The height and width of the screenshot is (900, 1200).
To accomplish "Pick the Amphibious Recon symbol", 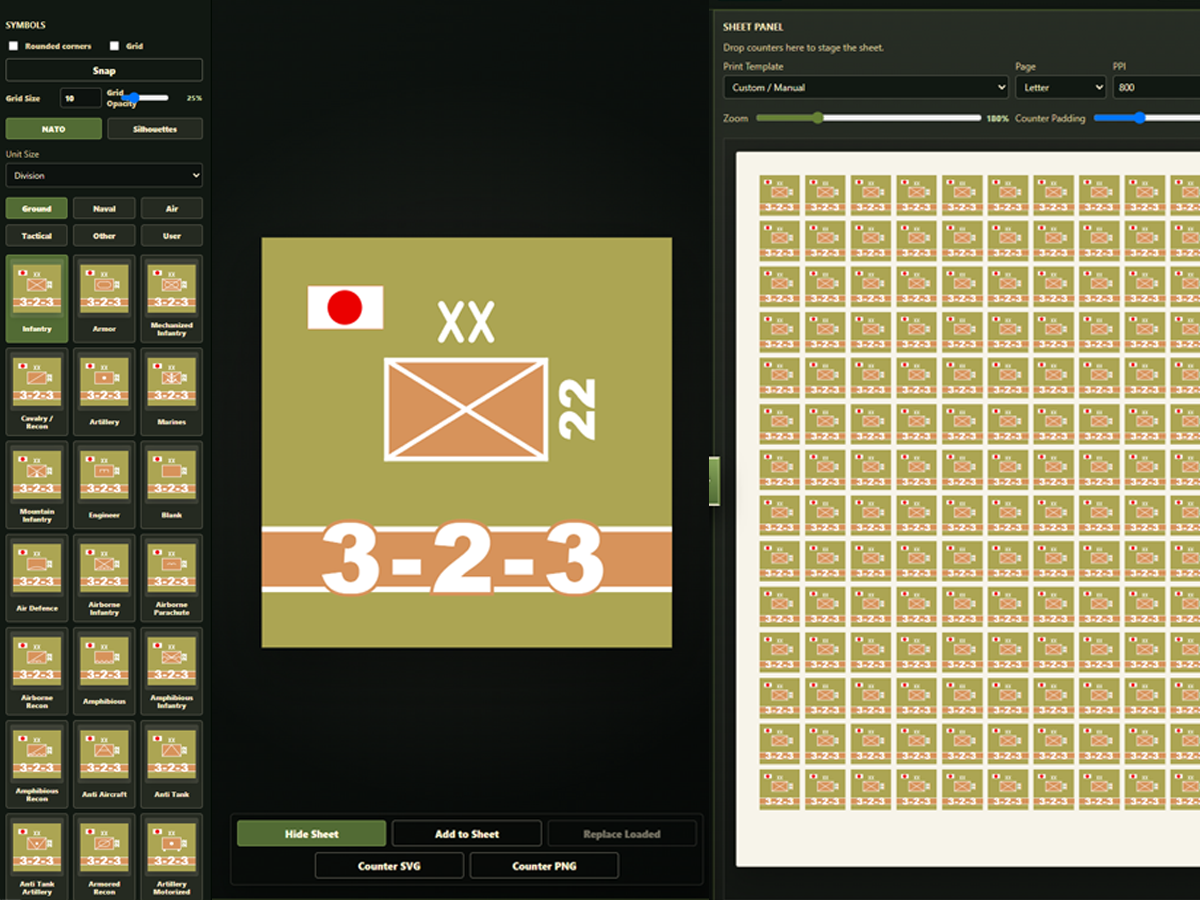I will (x=37, y=764).
